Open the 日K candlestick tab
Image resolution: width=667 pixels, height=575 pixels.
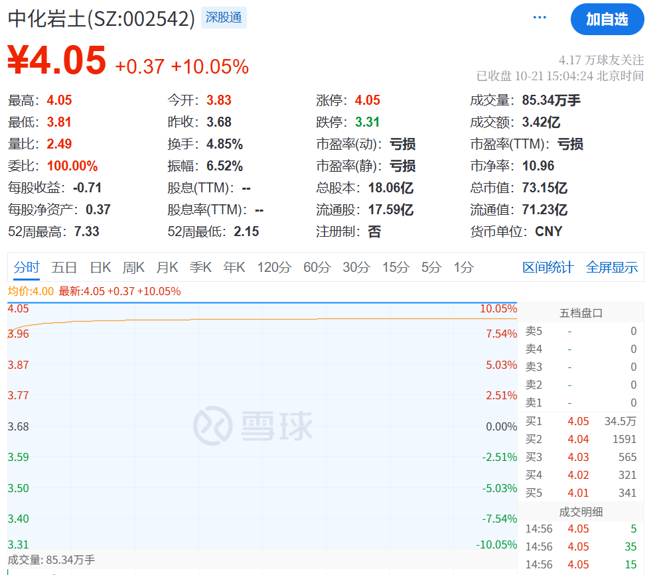100,267
